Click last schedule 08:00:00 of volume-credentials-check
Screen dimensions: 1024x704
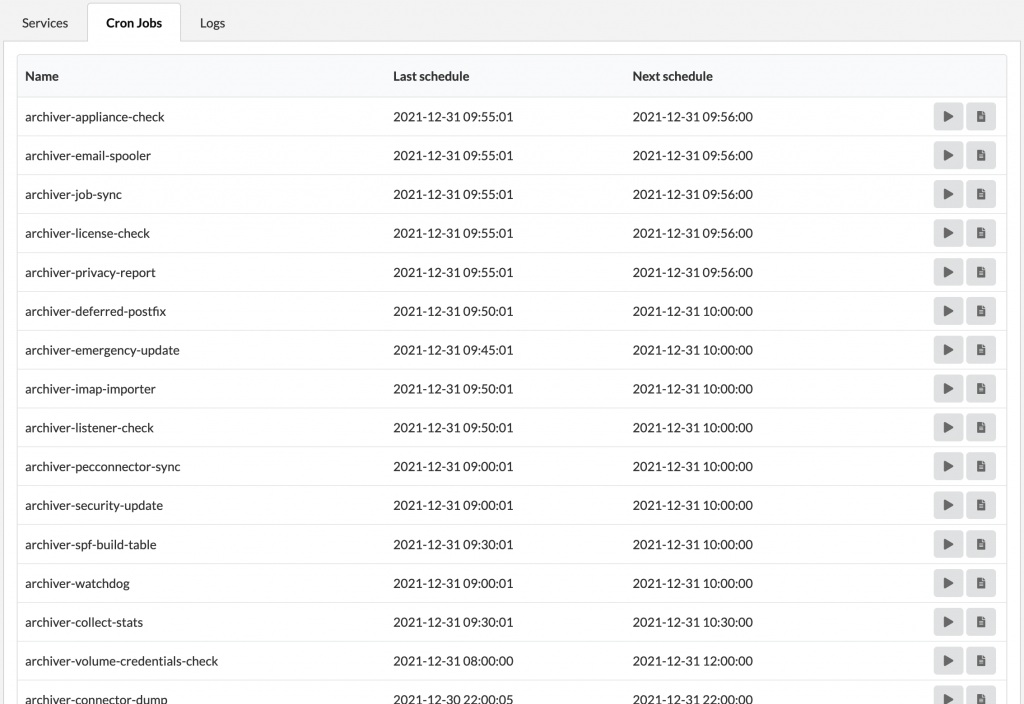[453, 662]
